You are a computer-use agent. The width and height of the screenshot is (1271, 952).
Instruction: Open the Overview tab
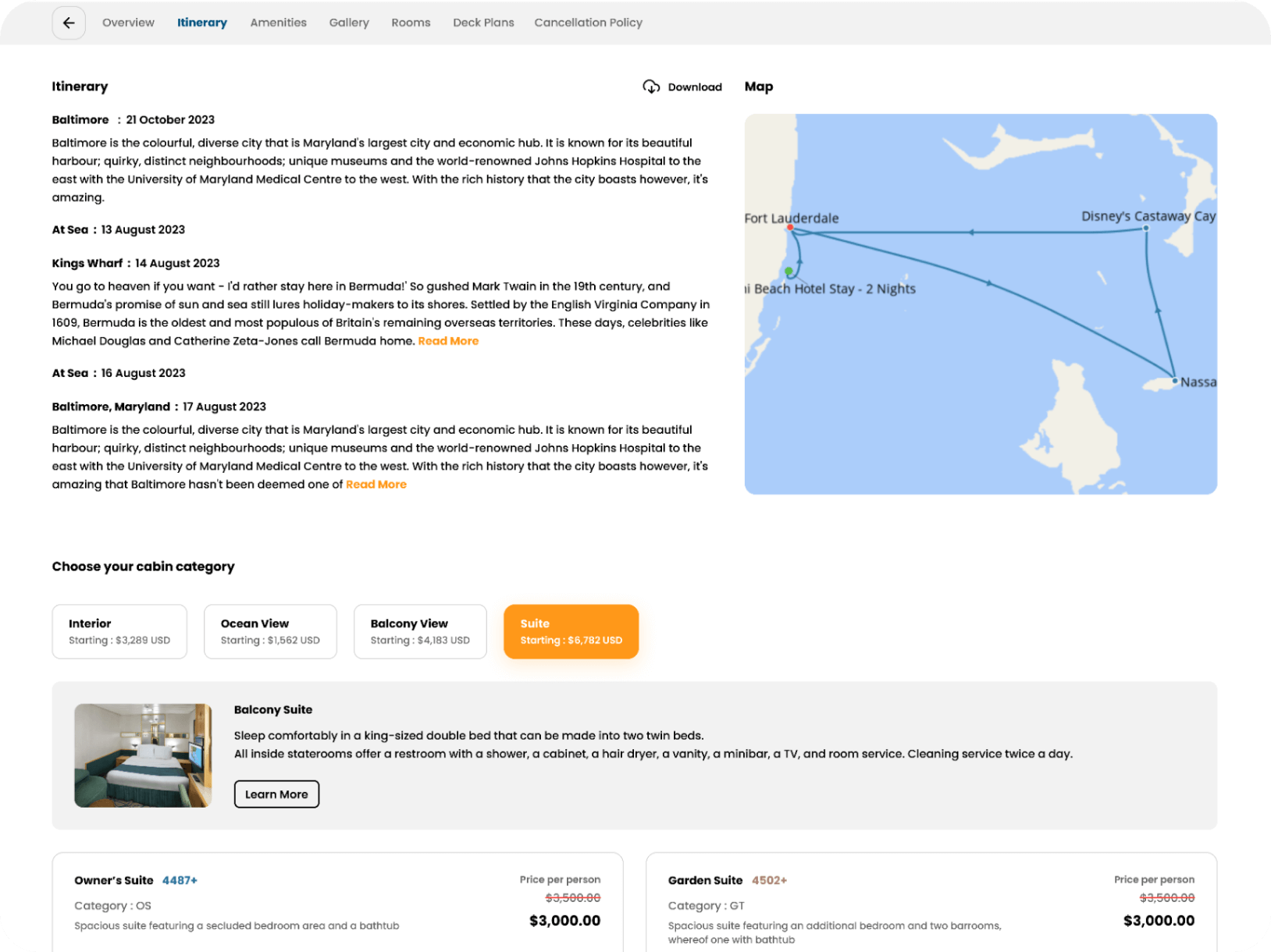(x=128, y=23)
